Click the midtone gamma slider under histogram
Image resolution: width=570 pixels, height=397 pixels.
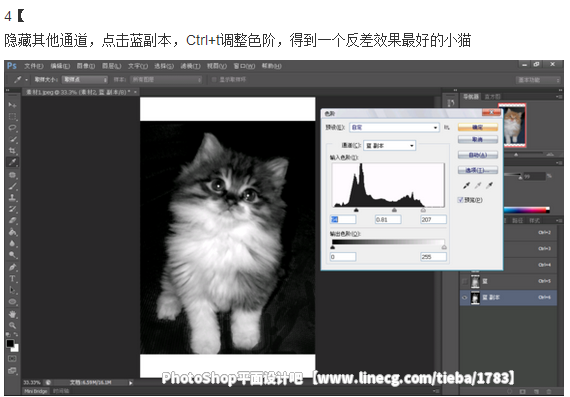coord(394,210)
